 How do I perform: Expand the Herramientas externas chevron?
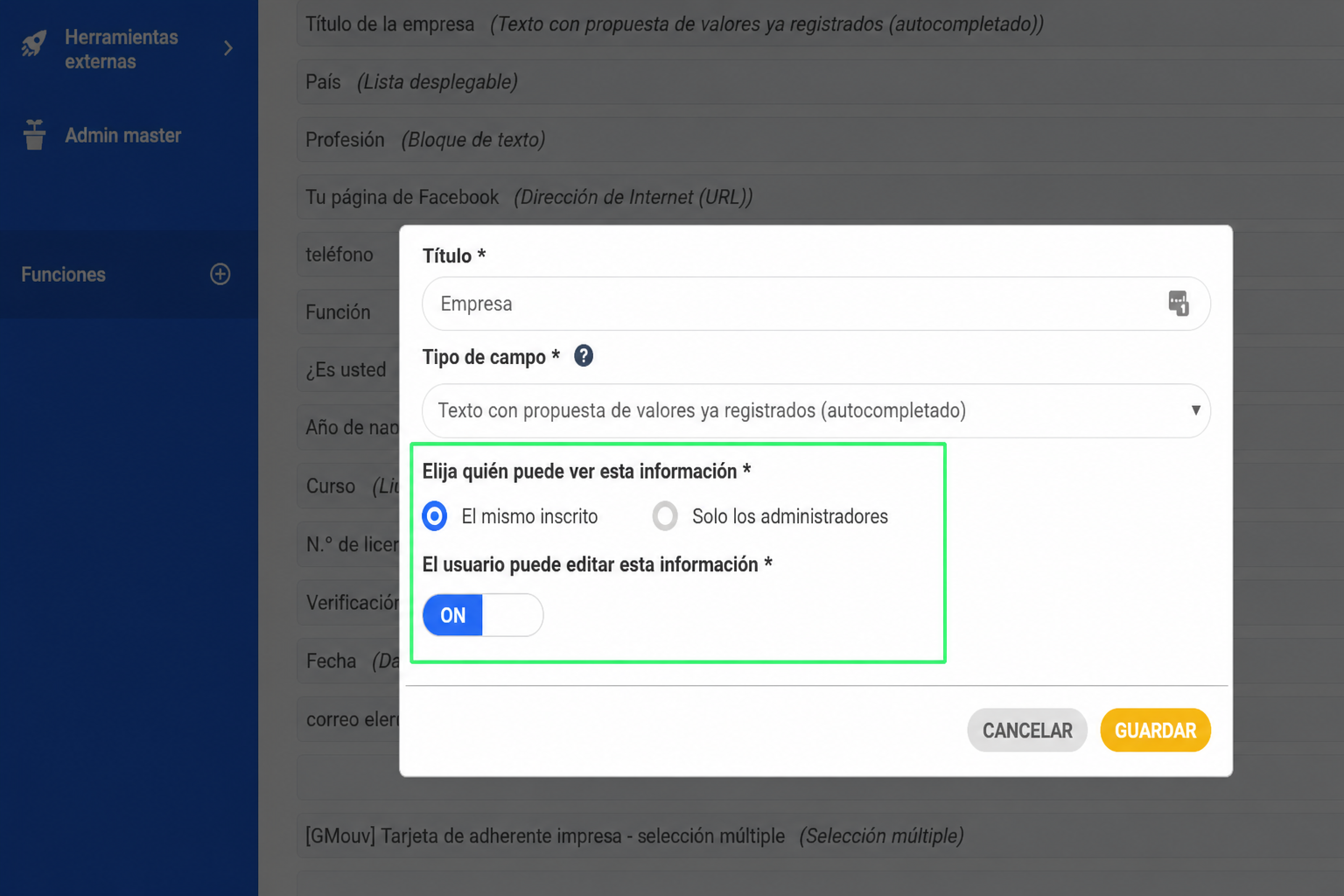(228, 48)
